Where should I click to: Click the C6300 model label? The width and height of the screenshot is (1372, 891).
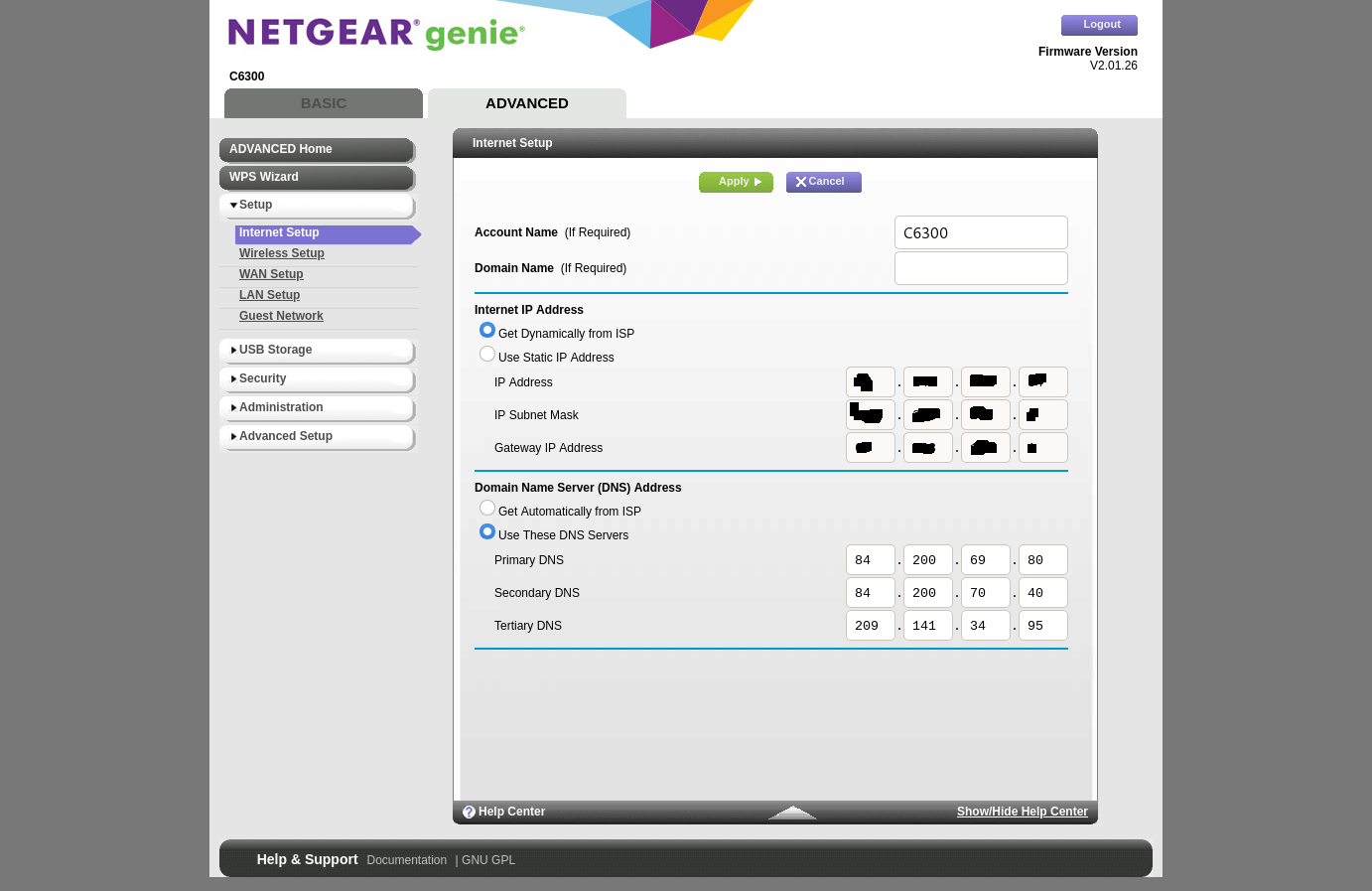[x=246, y=76]
